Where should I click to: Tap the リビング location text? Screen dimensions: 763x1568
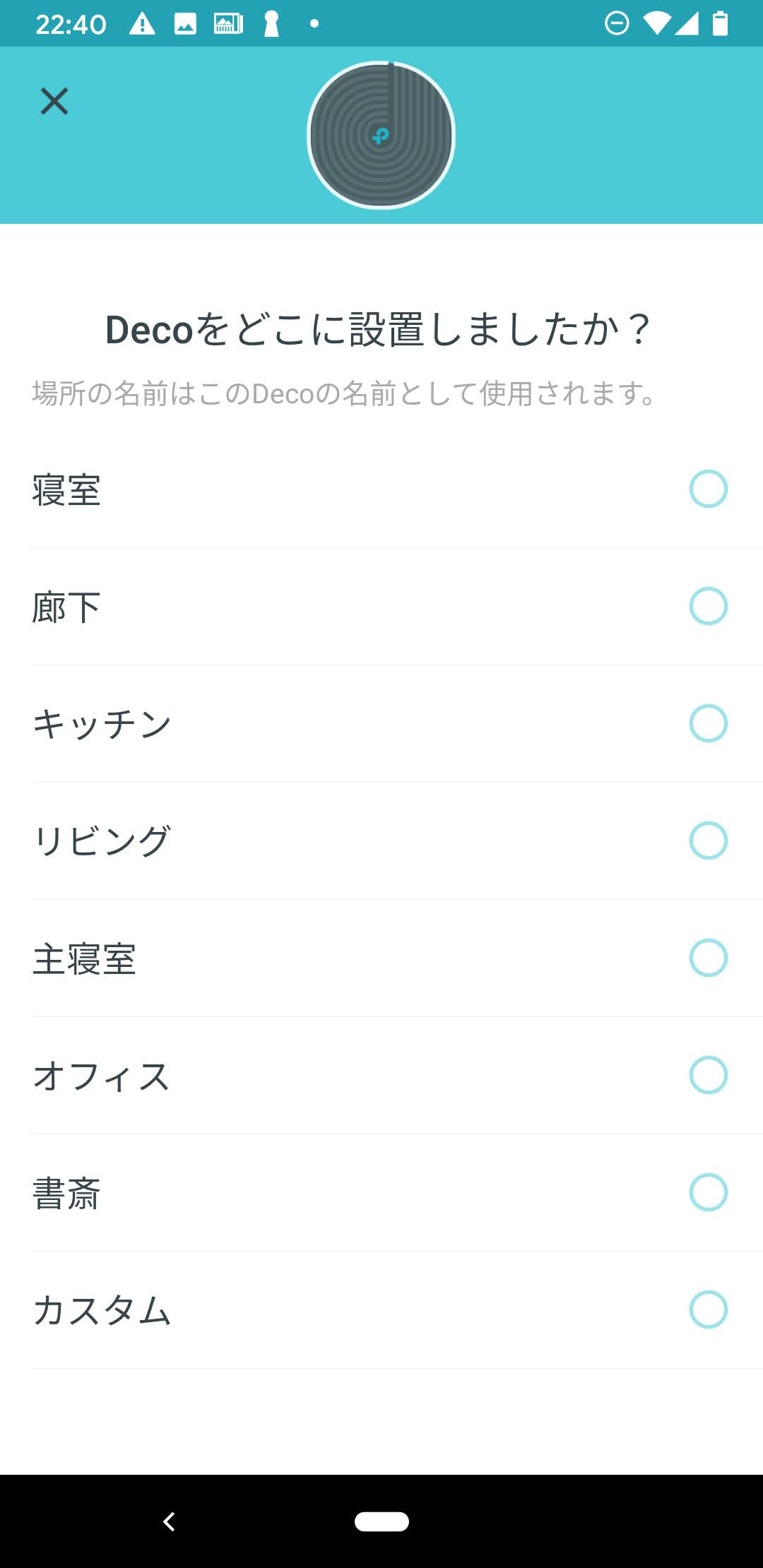[102, 842]
